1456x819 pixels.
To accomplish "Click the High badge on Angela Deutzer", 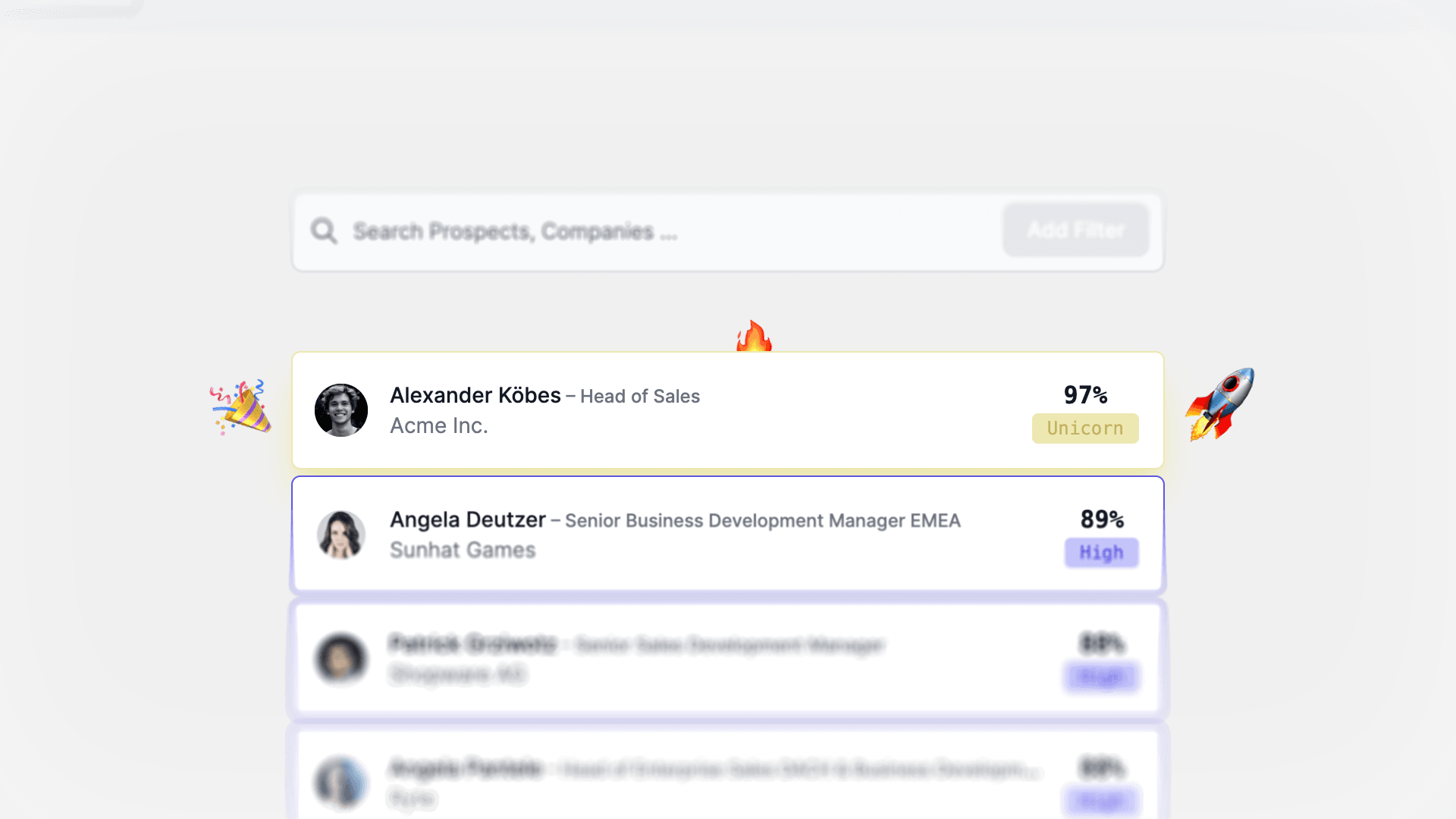I will point(1101,553).
